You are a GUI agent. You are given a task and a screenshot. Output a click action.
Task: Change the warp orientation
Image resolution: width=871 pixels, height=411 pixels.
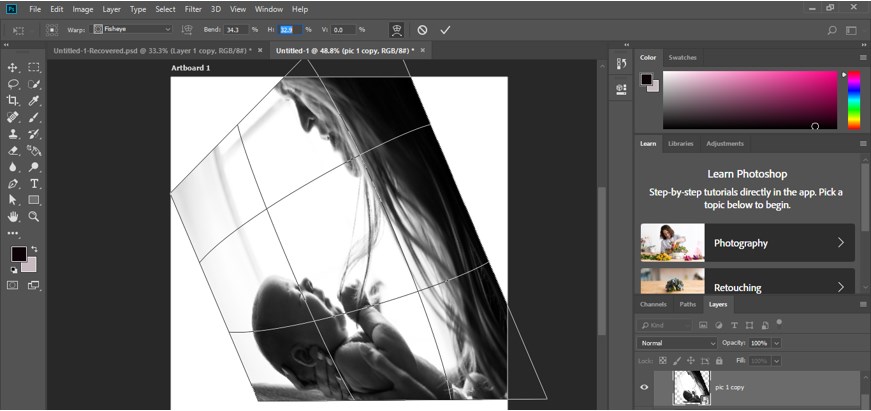(188, 29)
